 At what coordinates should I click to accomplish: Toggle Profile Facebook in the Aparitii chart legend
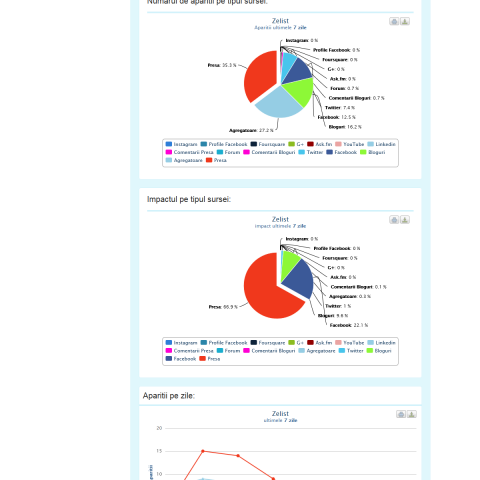(224, 144)
